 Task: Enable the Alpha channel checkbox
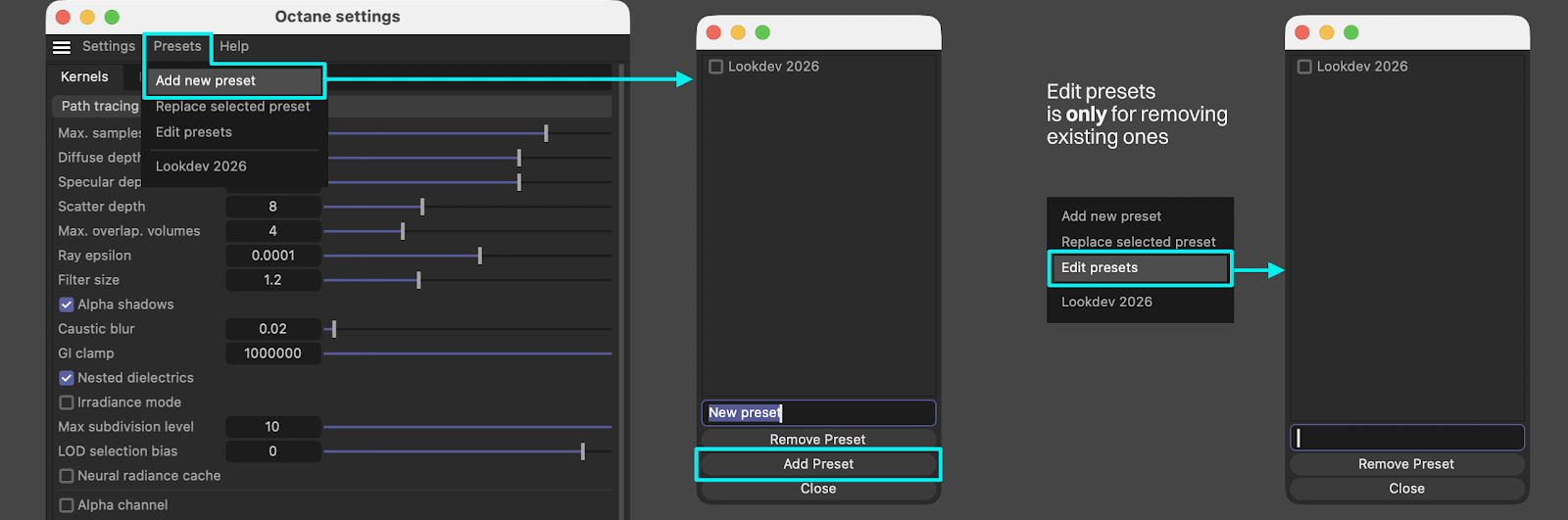pos(67,505)
